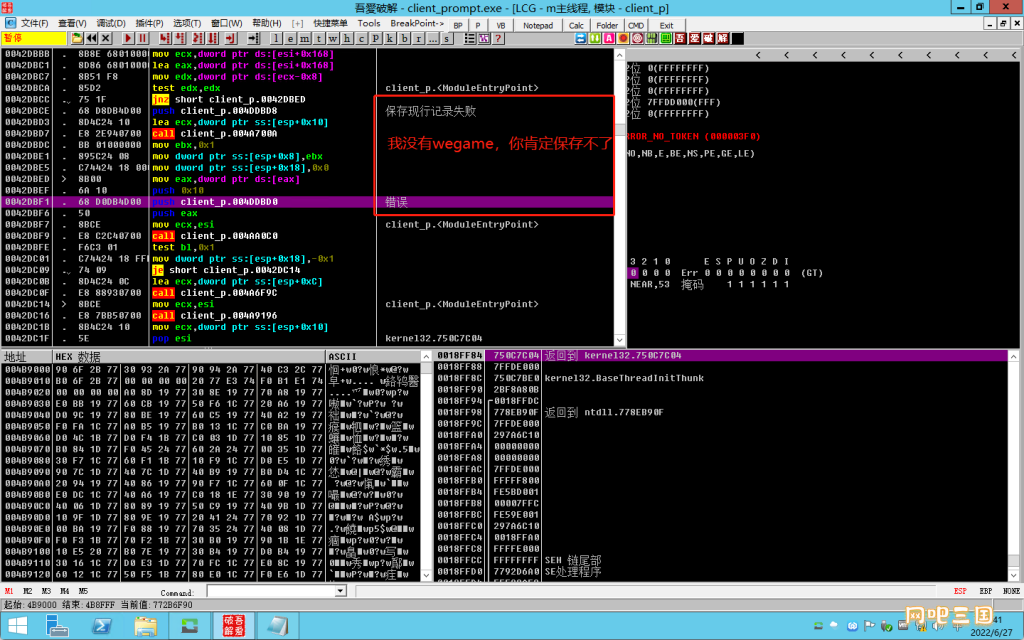Open the 调试(D) debug menu
Screen dimensions: 1024x640
pyautogui.click(x=111, y=24)
